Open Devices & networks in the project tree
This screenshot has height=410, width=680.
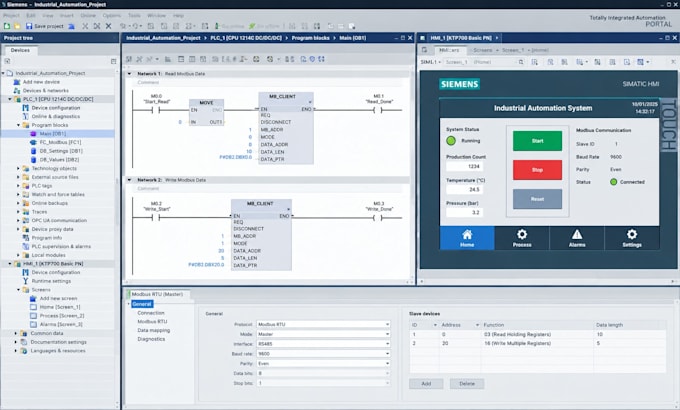[46, 91]
